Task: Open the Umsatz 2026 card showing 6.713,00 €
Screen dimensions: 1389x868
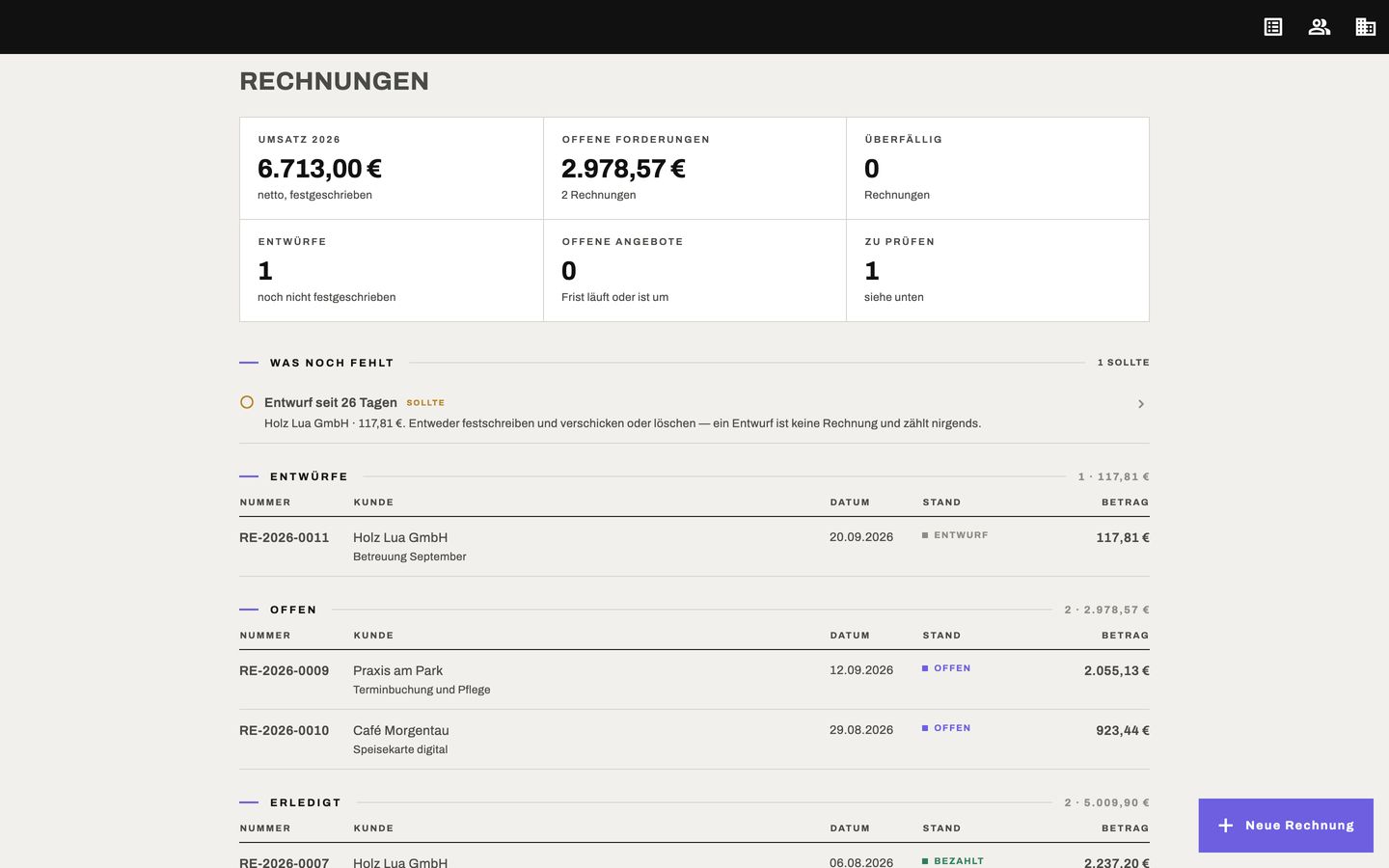Action: tap(392, 169)
